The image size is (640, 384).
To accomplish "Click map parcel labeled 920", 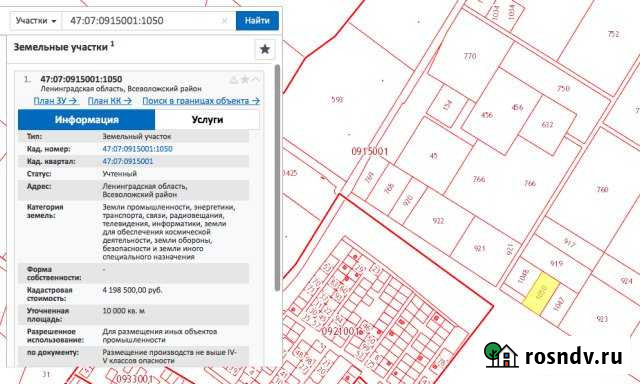I will pyautogui.click(x=408, y=200).
